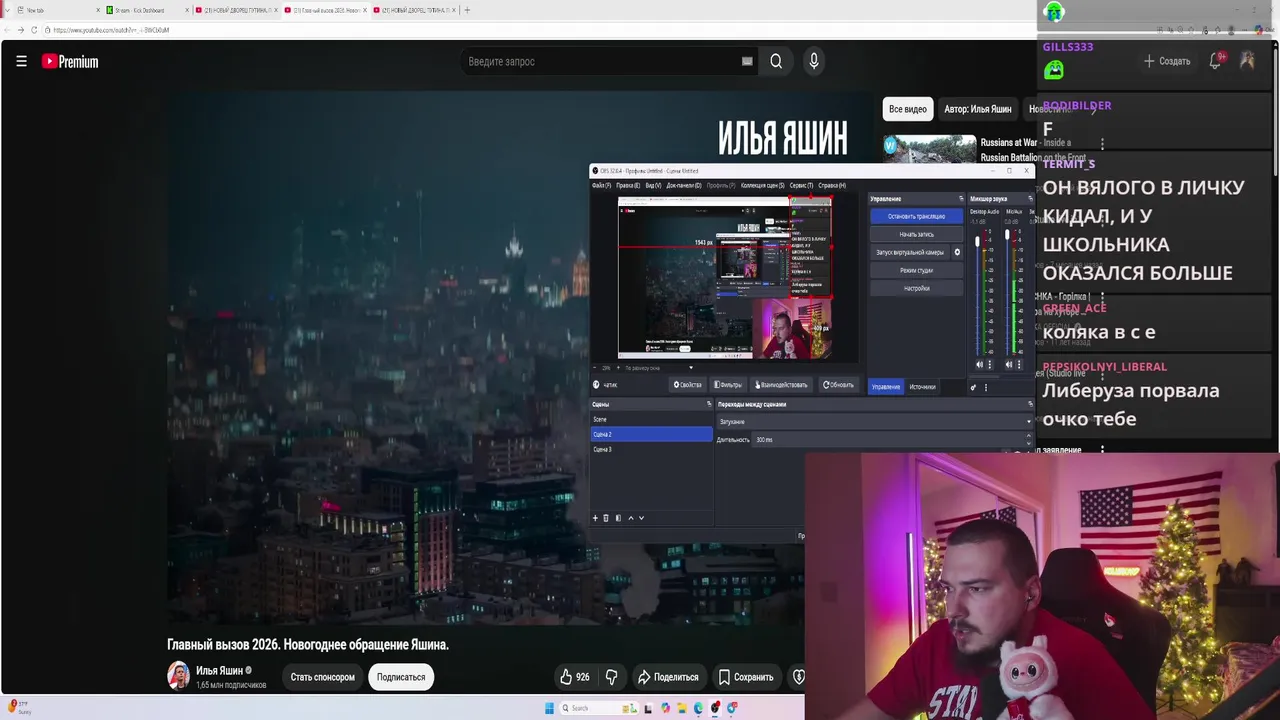Open the taskbar weather widget

pyautogui.click(x=18, y=708)
